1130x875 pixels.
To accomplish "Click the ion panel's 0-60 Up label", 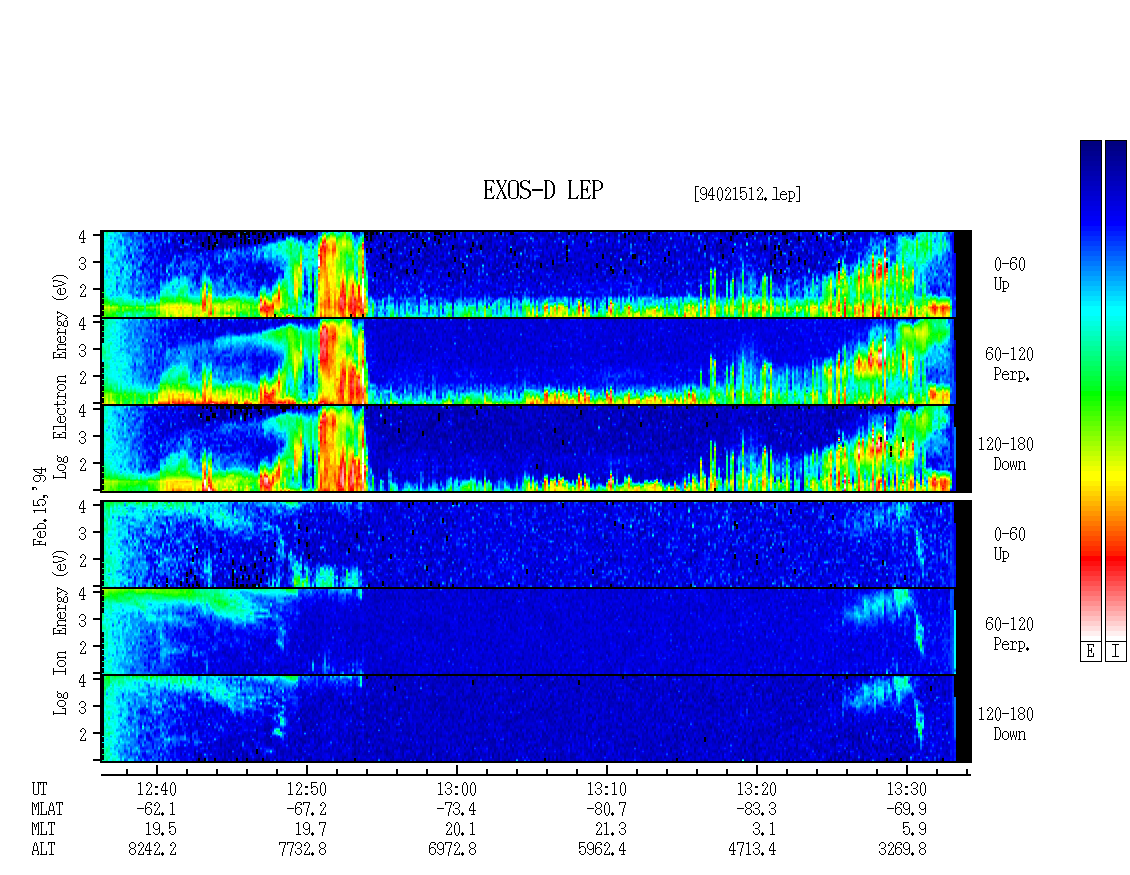I will click(1009, 544).
